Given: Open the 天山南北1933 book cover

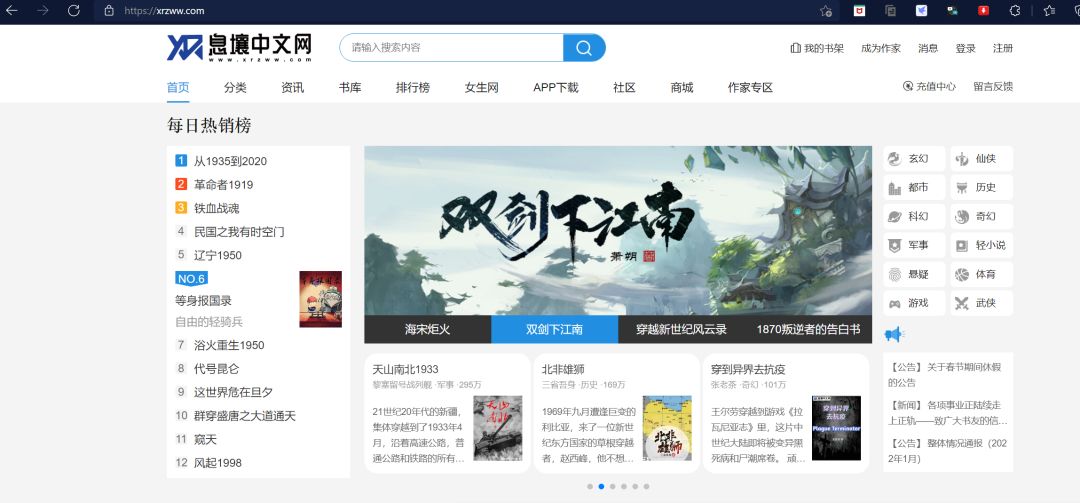Looking at the screenshot, I should pyautogui.click(x=497, y=428).
